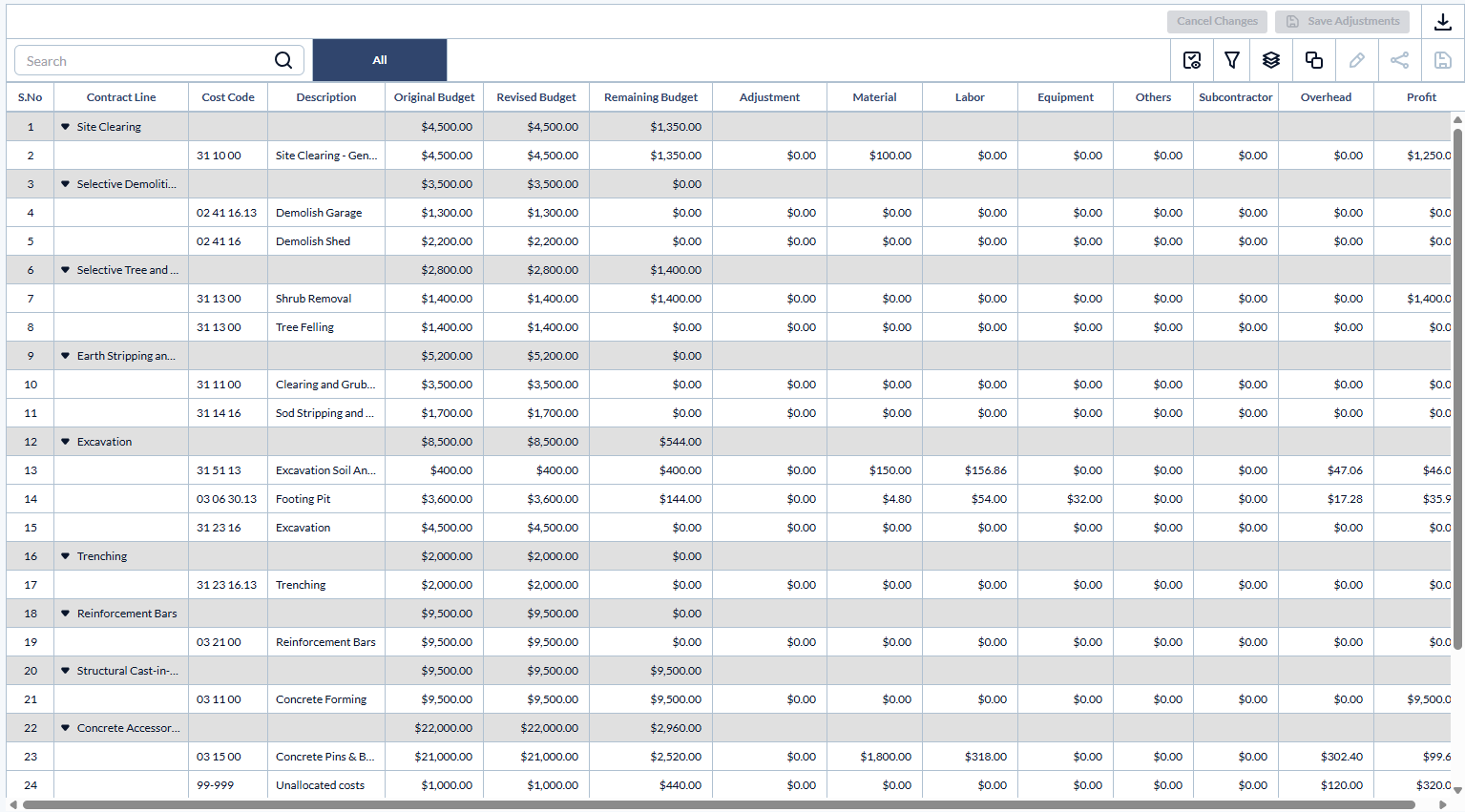Click the Contract Line column header
This screenshot has width=1465, height=812.
pos(121,97)
